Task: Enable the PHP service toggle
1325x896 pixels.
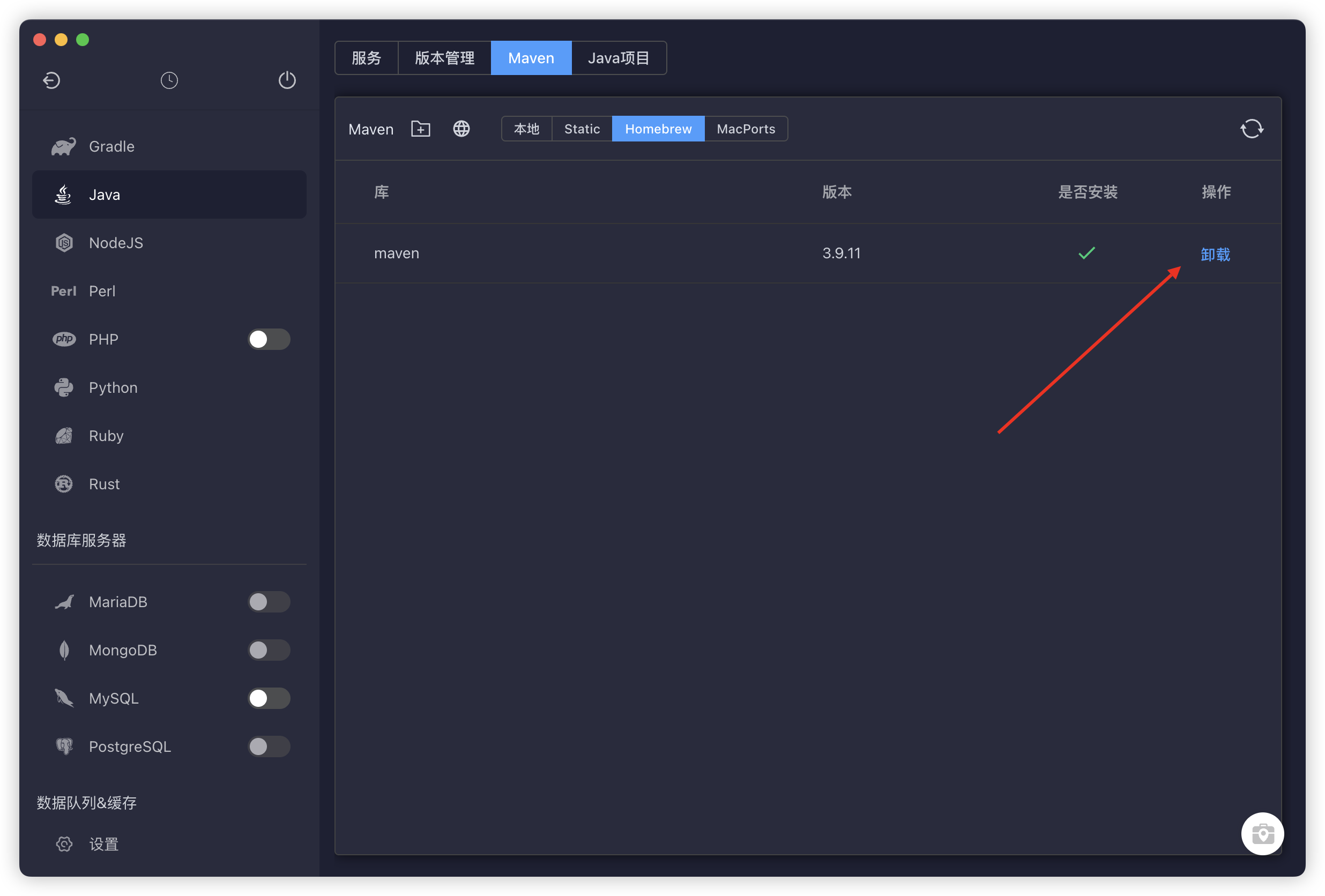Action: click(269, 339)
